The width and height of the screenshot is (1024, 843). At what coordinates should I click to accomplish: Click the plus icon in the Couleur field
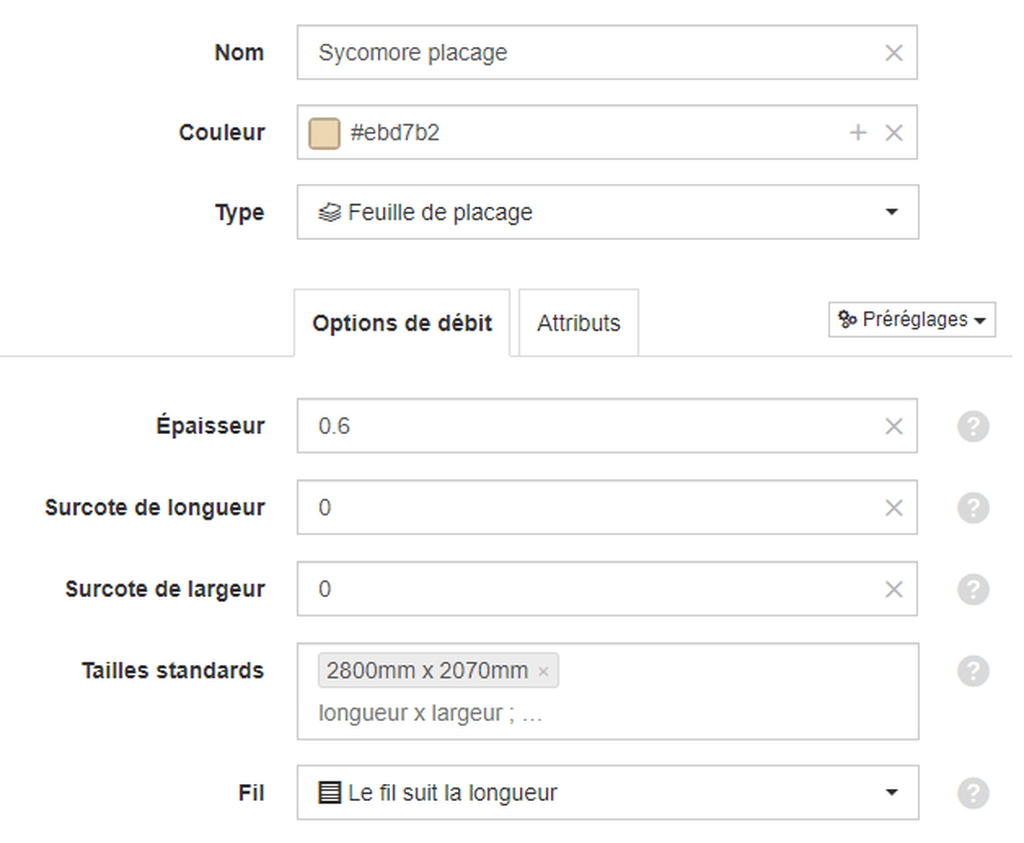(x=857, y=133)
